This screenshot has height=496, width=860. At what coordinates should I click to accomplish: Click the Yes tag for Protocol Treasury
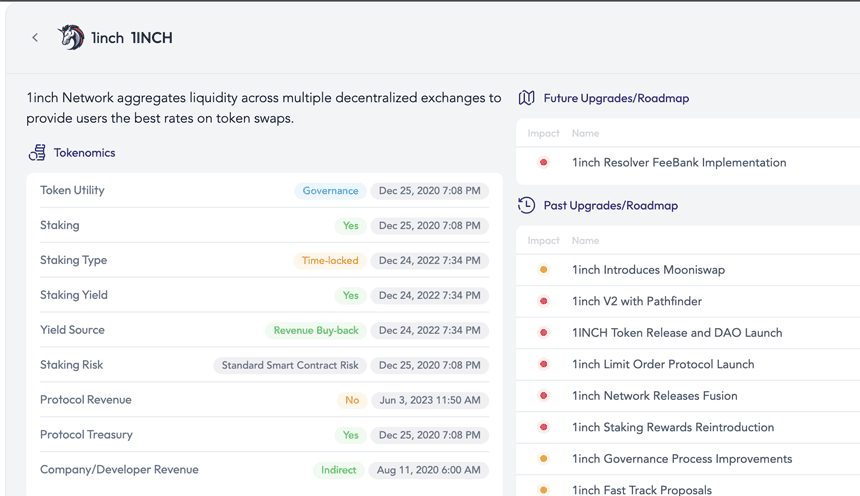pos(350,435)
